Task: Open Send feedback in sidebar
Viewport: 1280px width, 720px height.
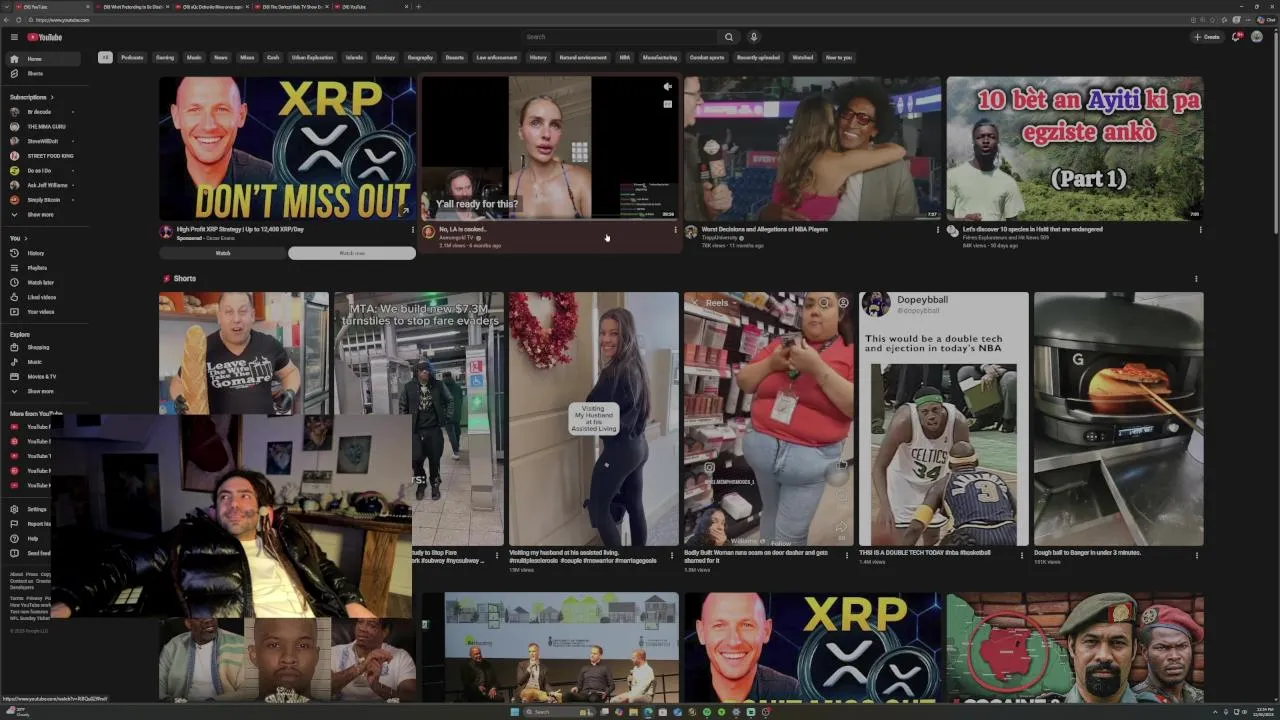Action: (x=30, y=553)
